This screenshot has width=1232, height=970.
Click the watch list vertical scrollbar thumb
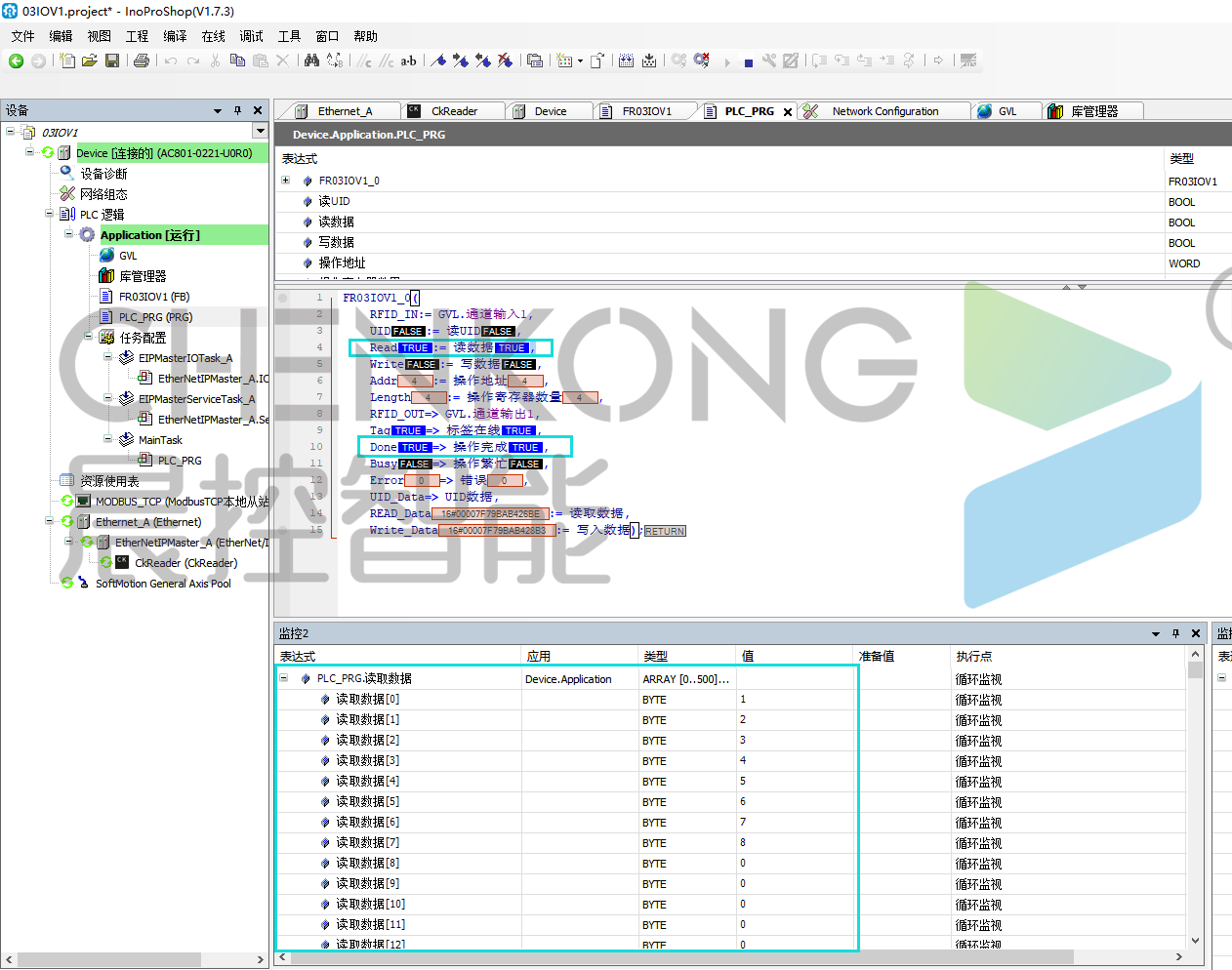[1195, 670]
